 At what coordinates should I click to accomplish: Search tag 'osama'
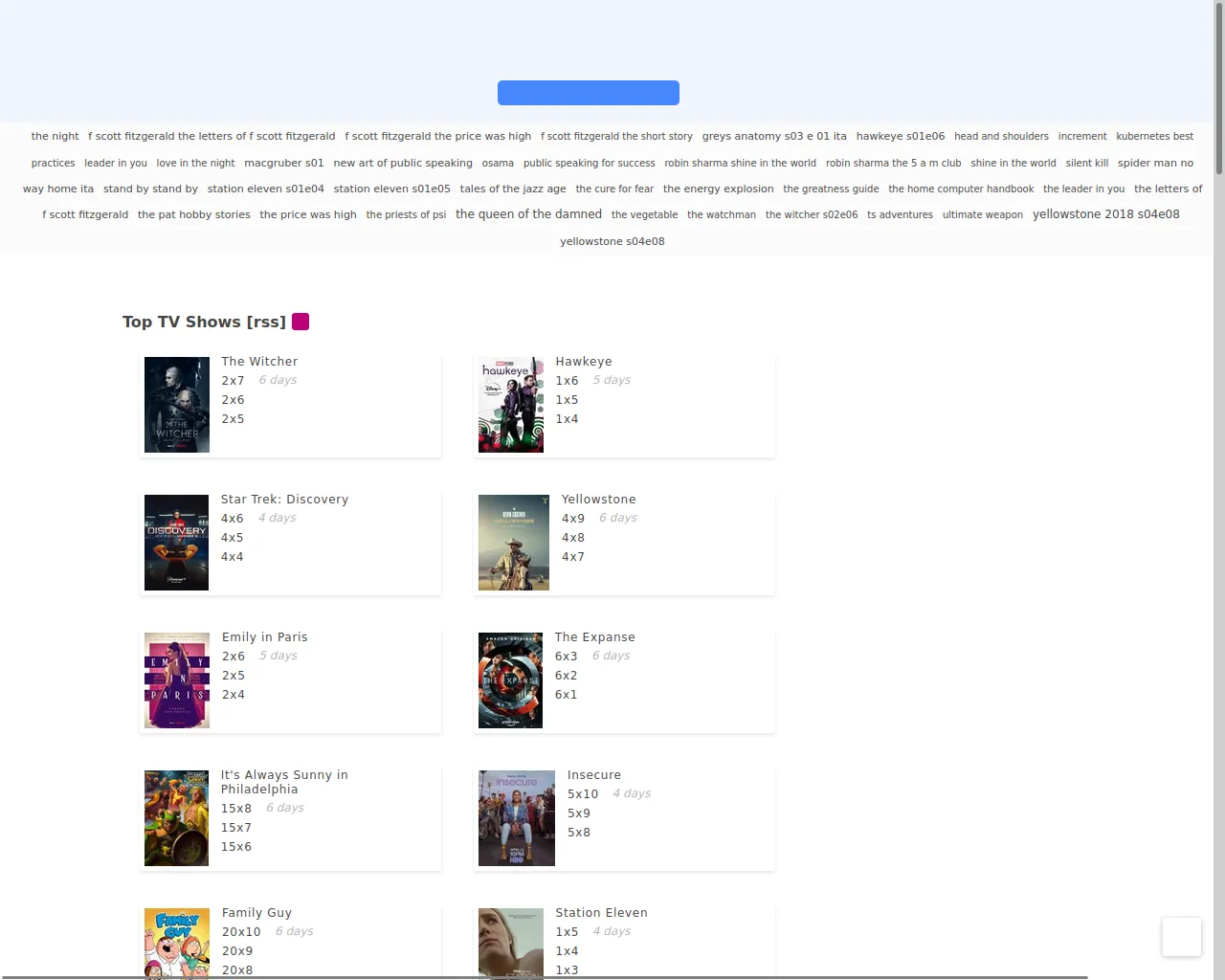[x=498, y=163]
